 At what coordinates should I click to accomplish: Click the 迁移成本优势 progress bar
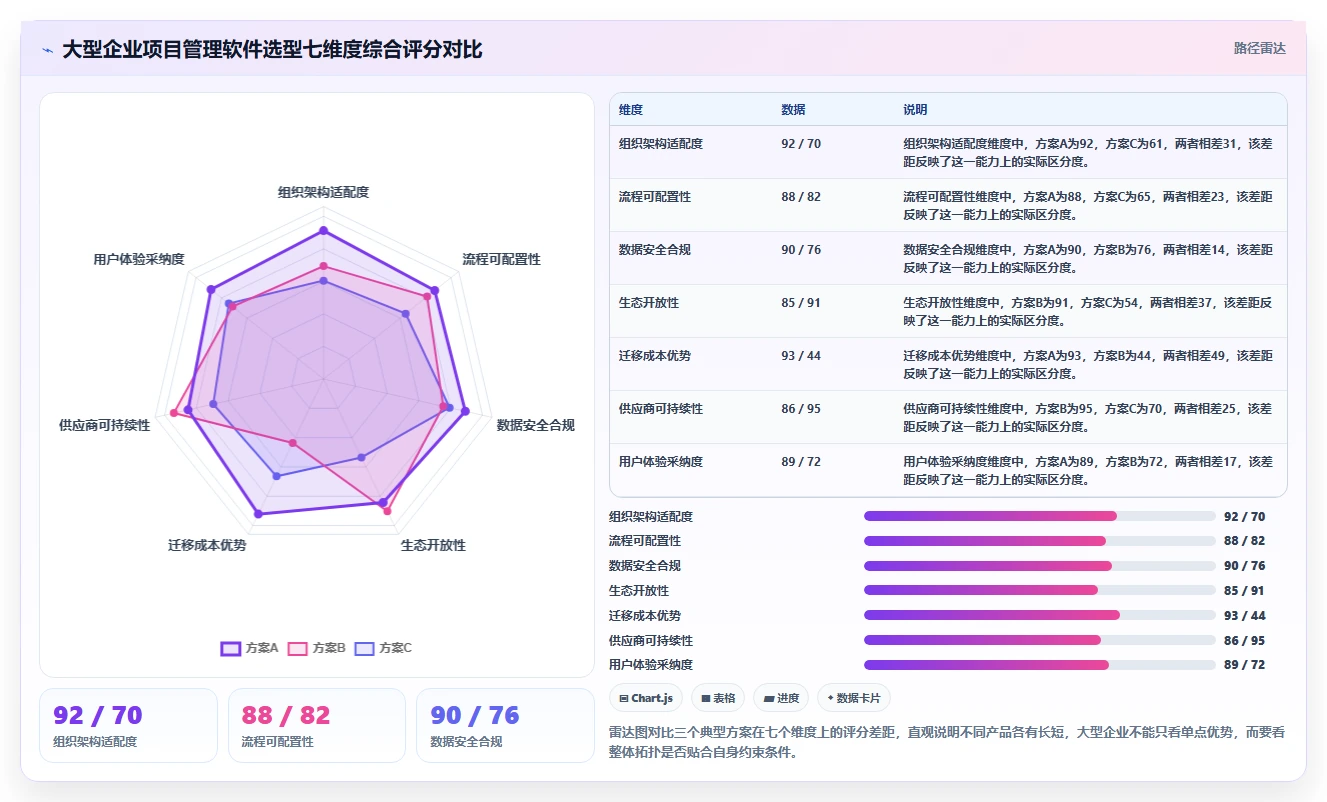click(1040, 615)
